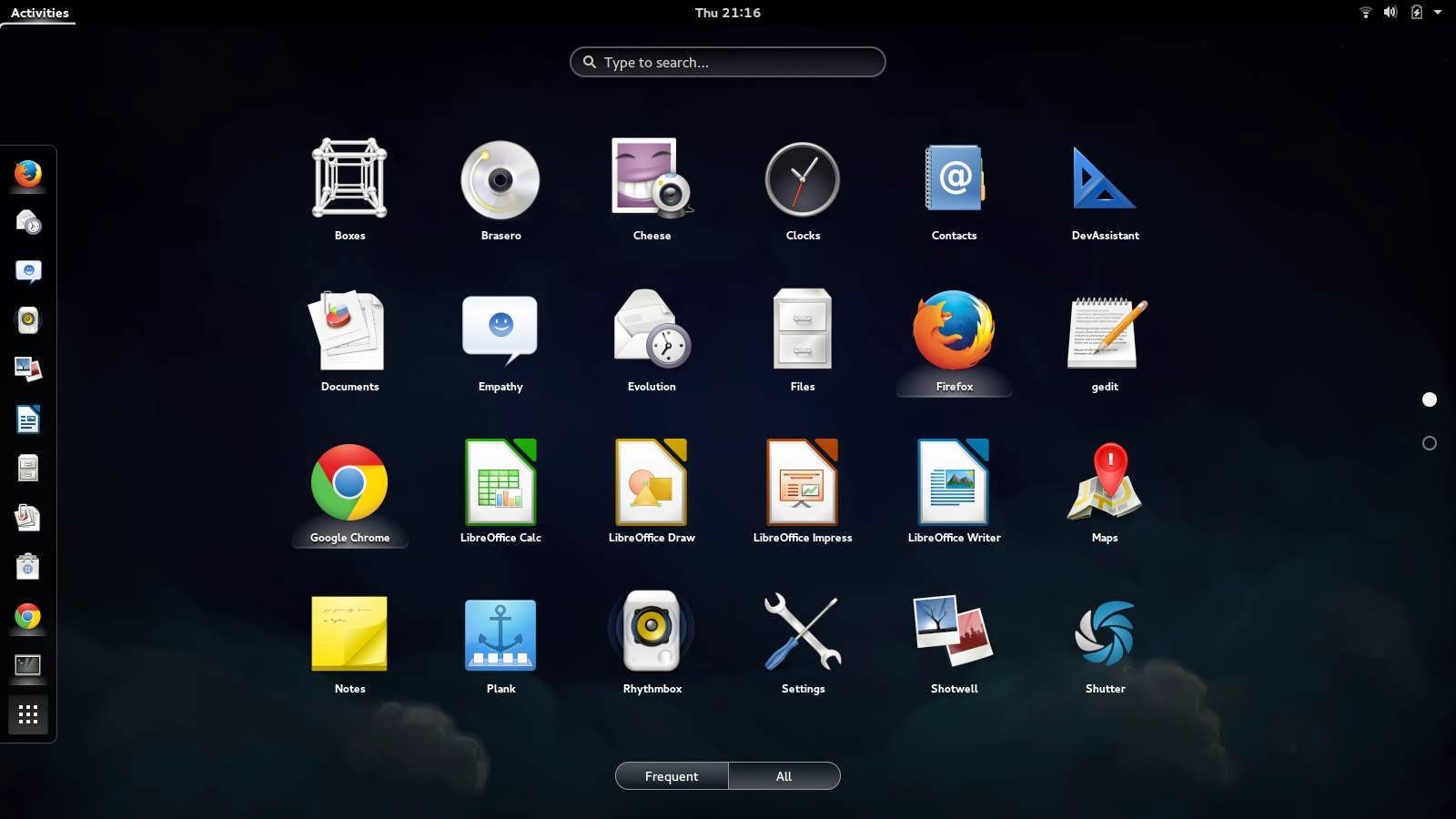Select the second page indicator dot
The width and height of the screenshot is (1456, 819).
point(1430,443)
